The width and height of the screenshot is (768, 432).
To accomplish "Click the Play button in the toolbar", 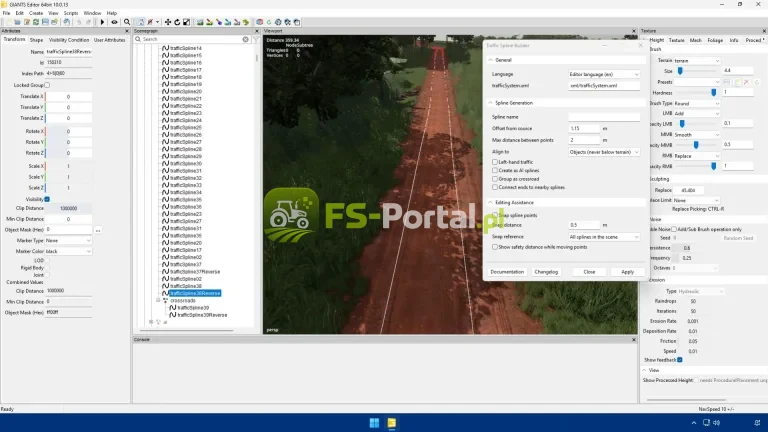I will point(102,22).
